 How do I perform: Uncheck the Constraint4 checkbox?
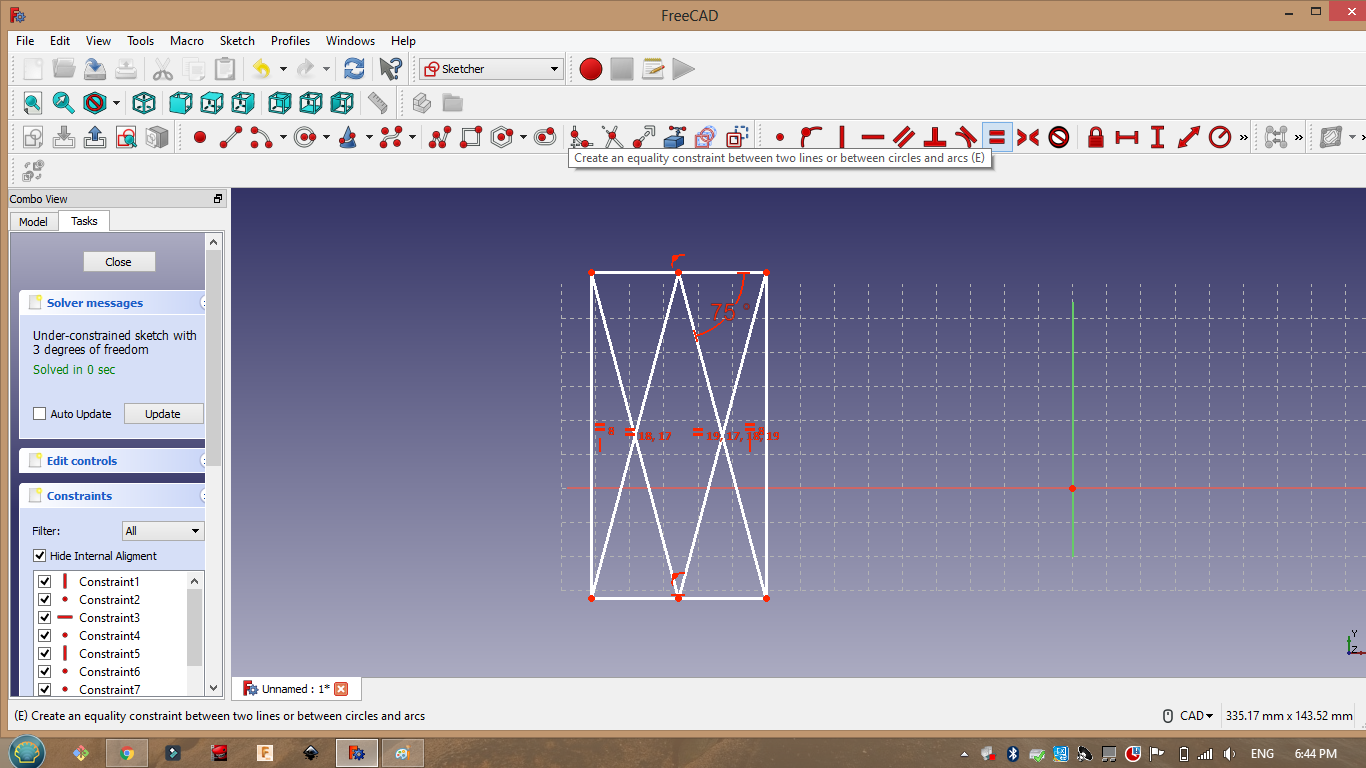(x=44, y=636)
